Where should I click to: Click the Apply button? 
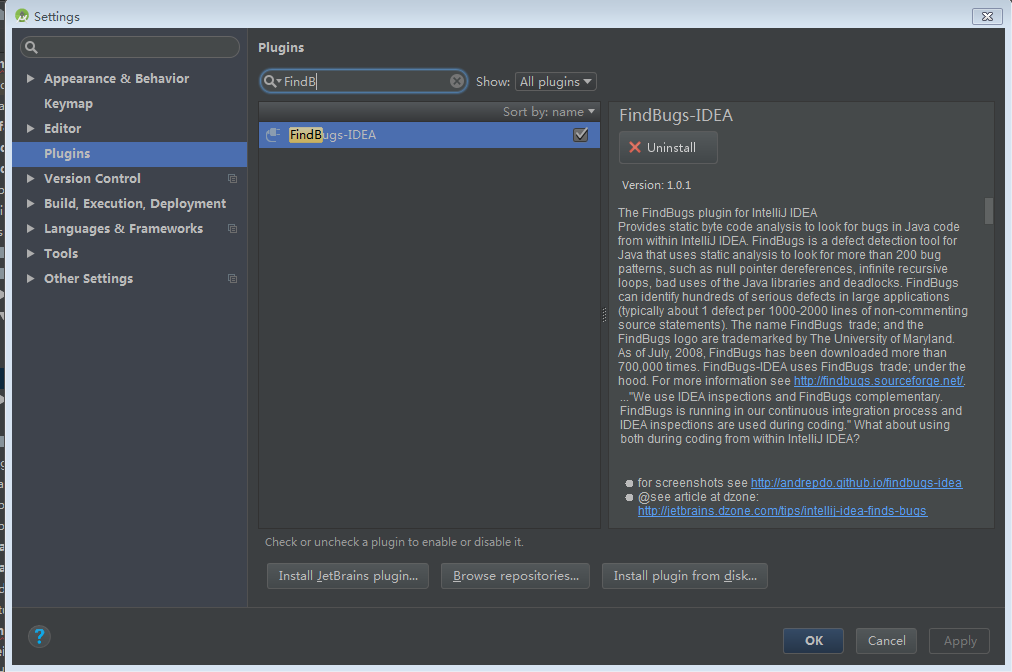click(959, 640)
